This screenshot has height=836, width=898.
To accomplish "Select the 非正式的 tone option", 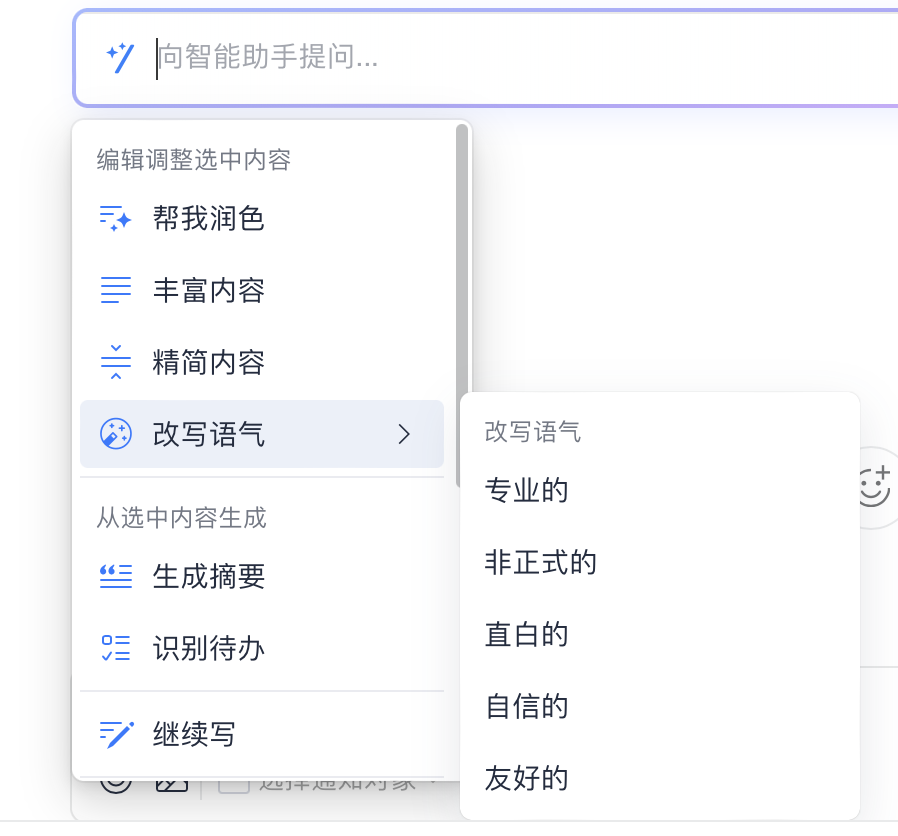I will 540,562.
